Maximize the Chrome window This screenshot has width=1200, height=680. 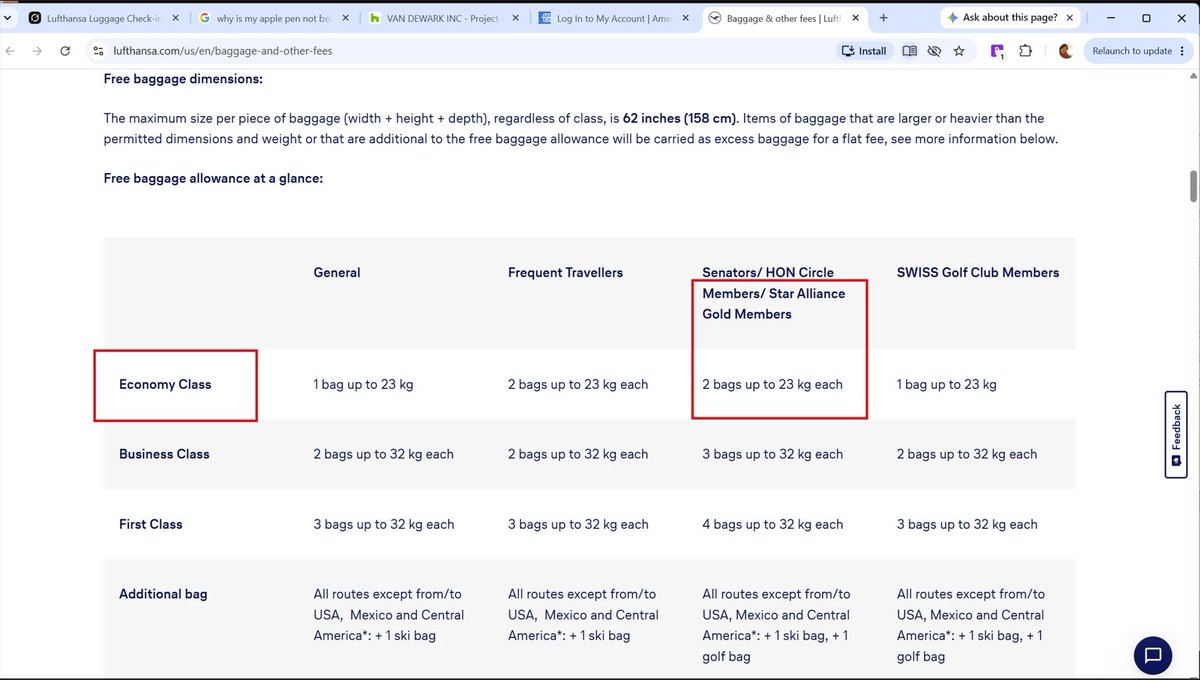click(x=1146, y=18)
